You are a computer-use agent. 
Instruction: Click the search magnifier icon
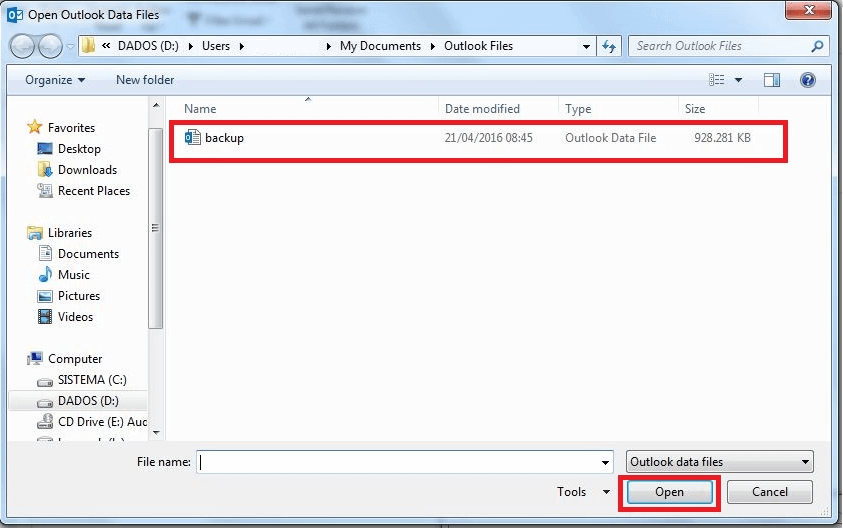click(817, 46)
